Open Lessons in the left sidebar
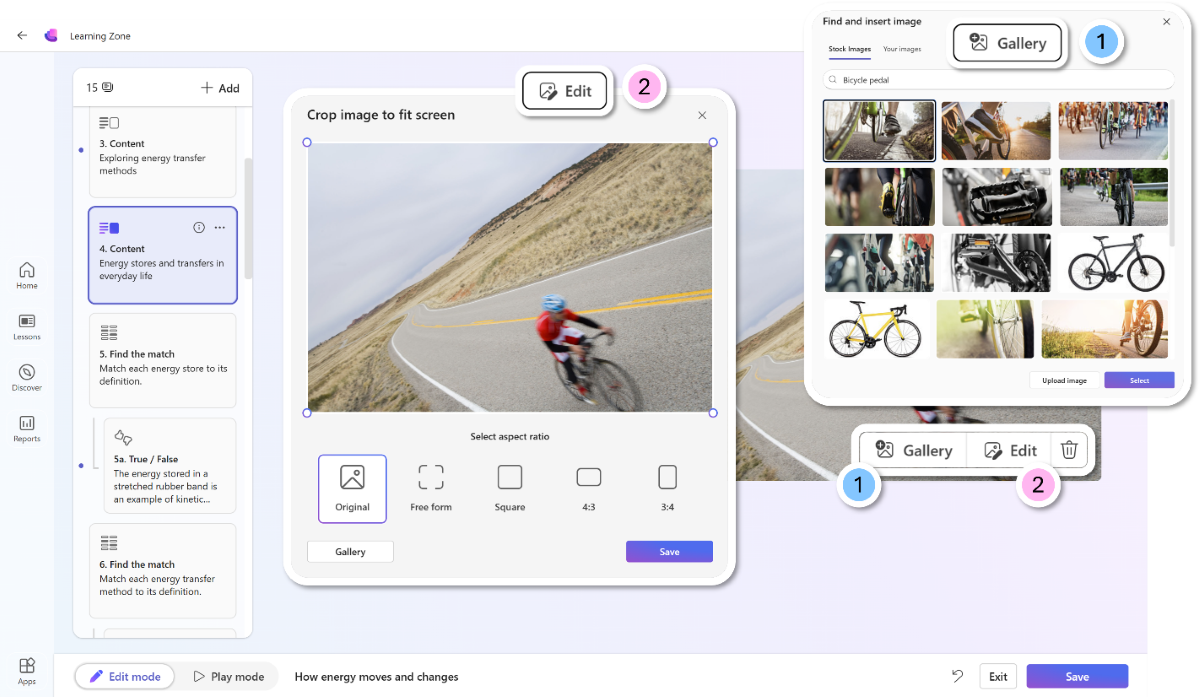This screenshot has height=697, width=1200. coord(27,326)
